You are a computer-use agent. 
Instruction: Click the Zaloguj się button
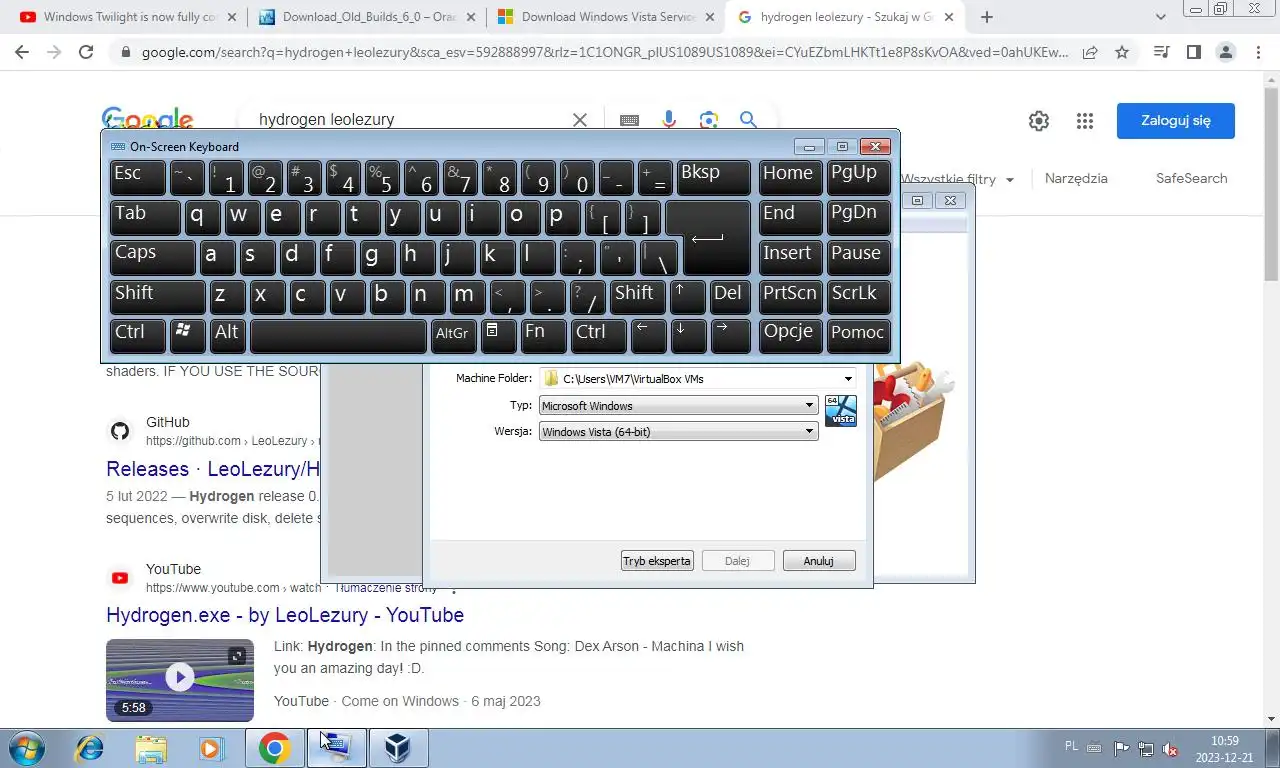[x=1176, y=121]
